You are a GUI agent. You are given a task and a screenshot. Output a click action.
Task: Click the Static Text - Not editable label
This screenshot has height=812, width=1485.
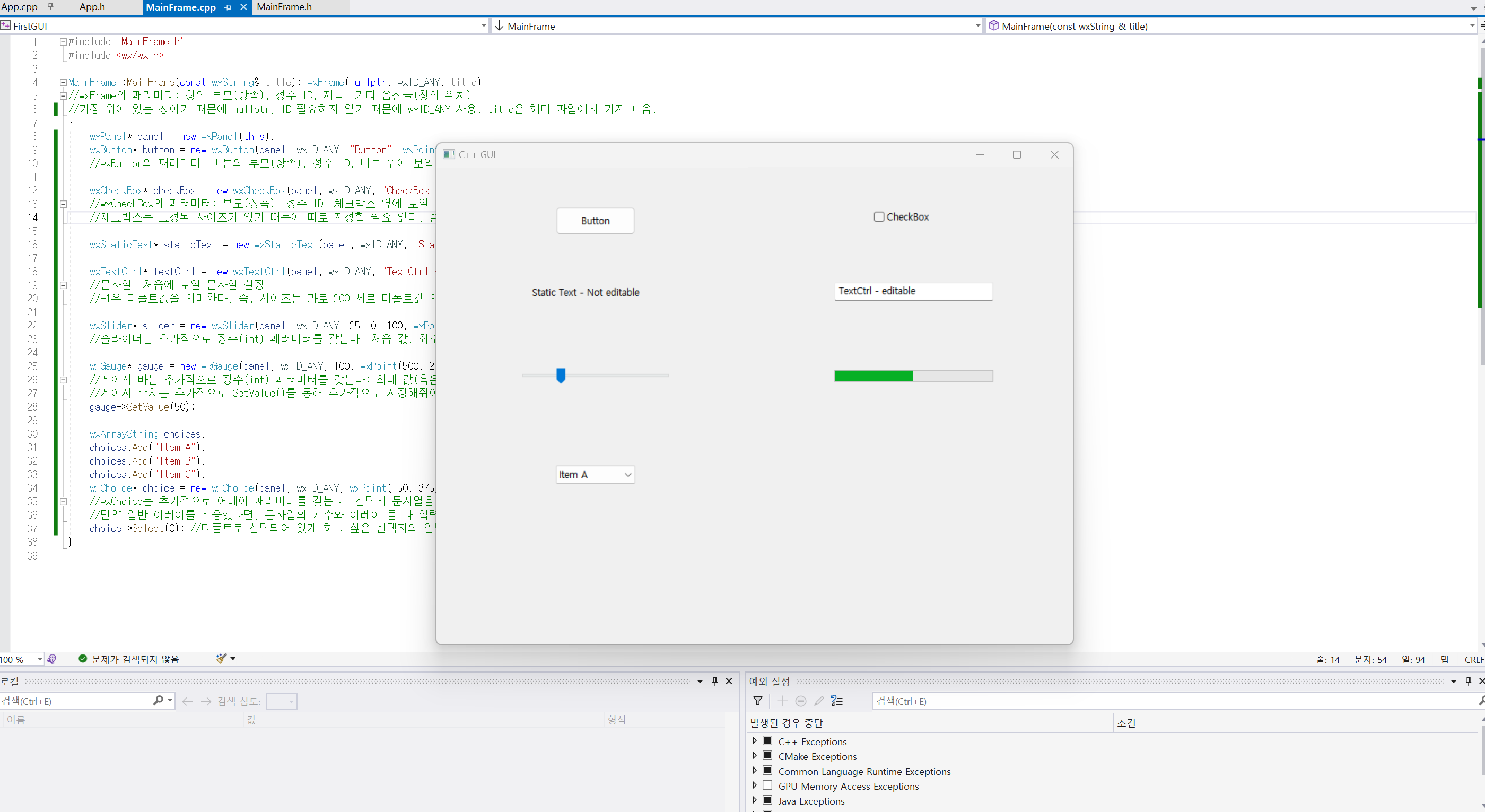point(585,292)
